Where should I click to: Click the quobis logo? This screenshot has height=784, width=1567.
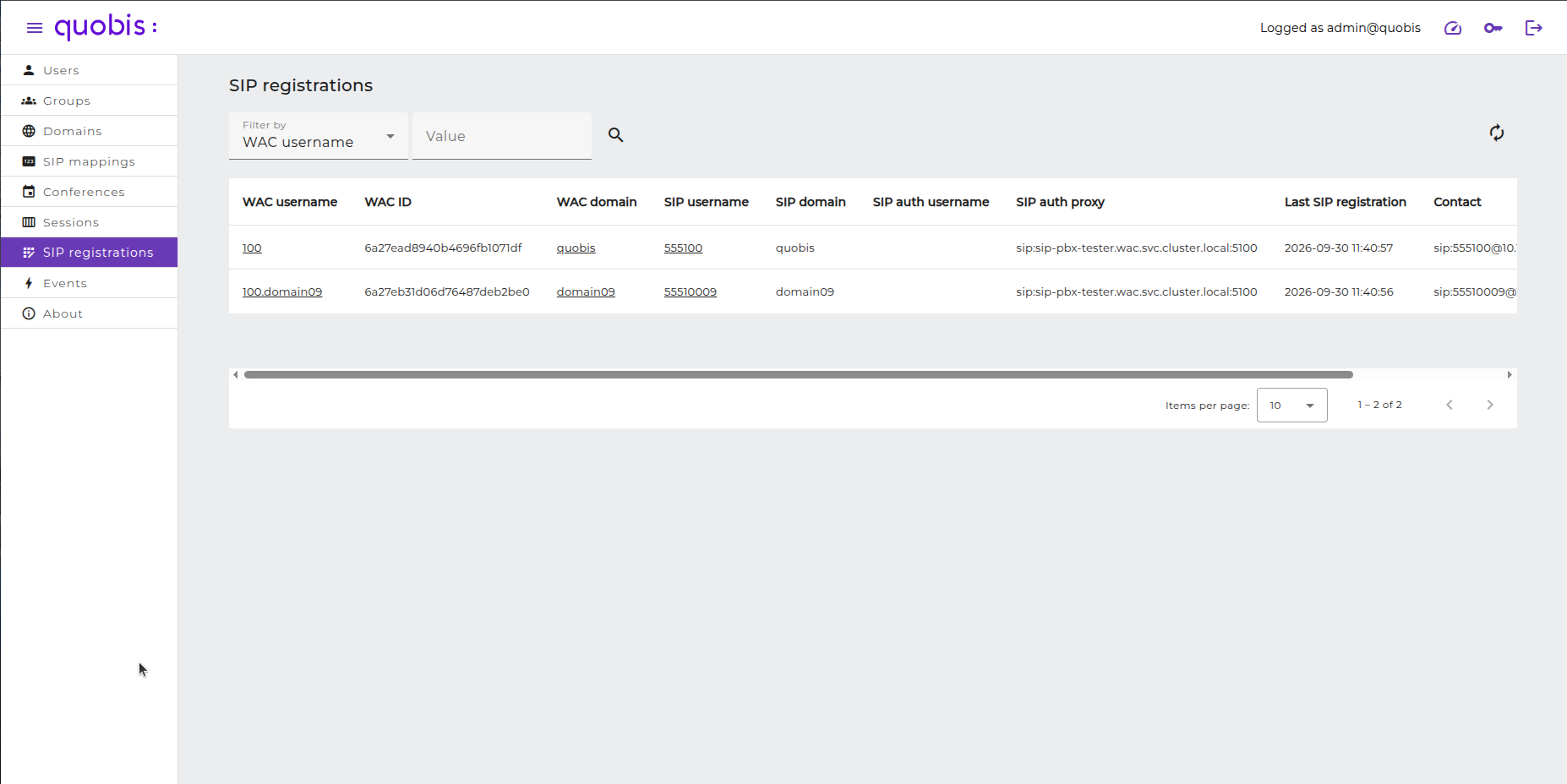[106, 27]
